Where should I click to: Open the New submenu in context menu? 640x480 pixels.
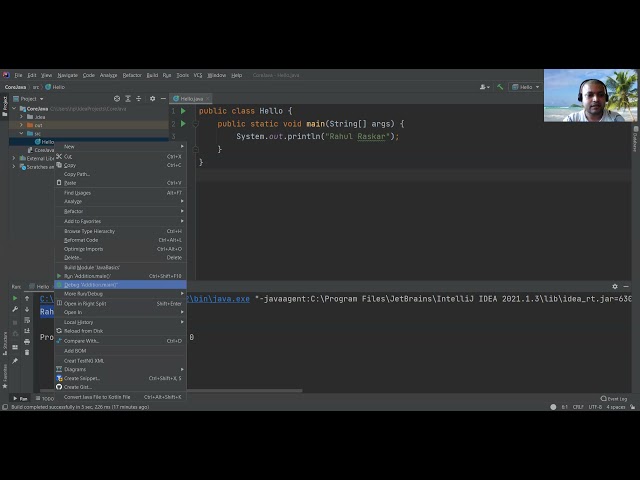click(x=120, y=147)
